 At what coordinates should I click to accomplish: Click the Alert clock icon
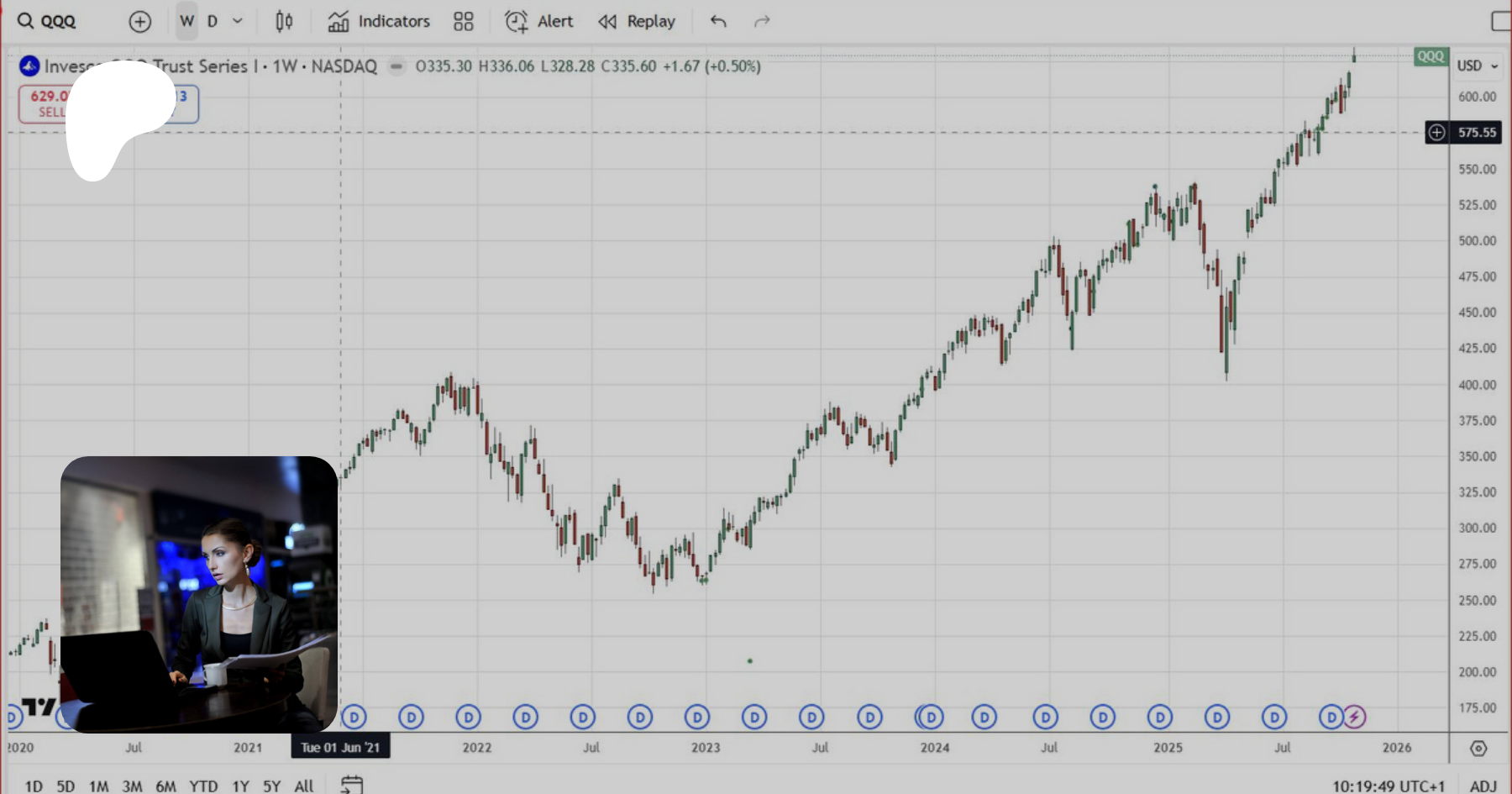click(x=516, y=22)
